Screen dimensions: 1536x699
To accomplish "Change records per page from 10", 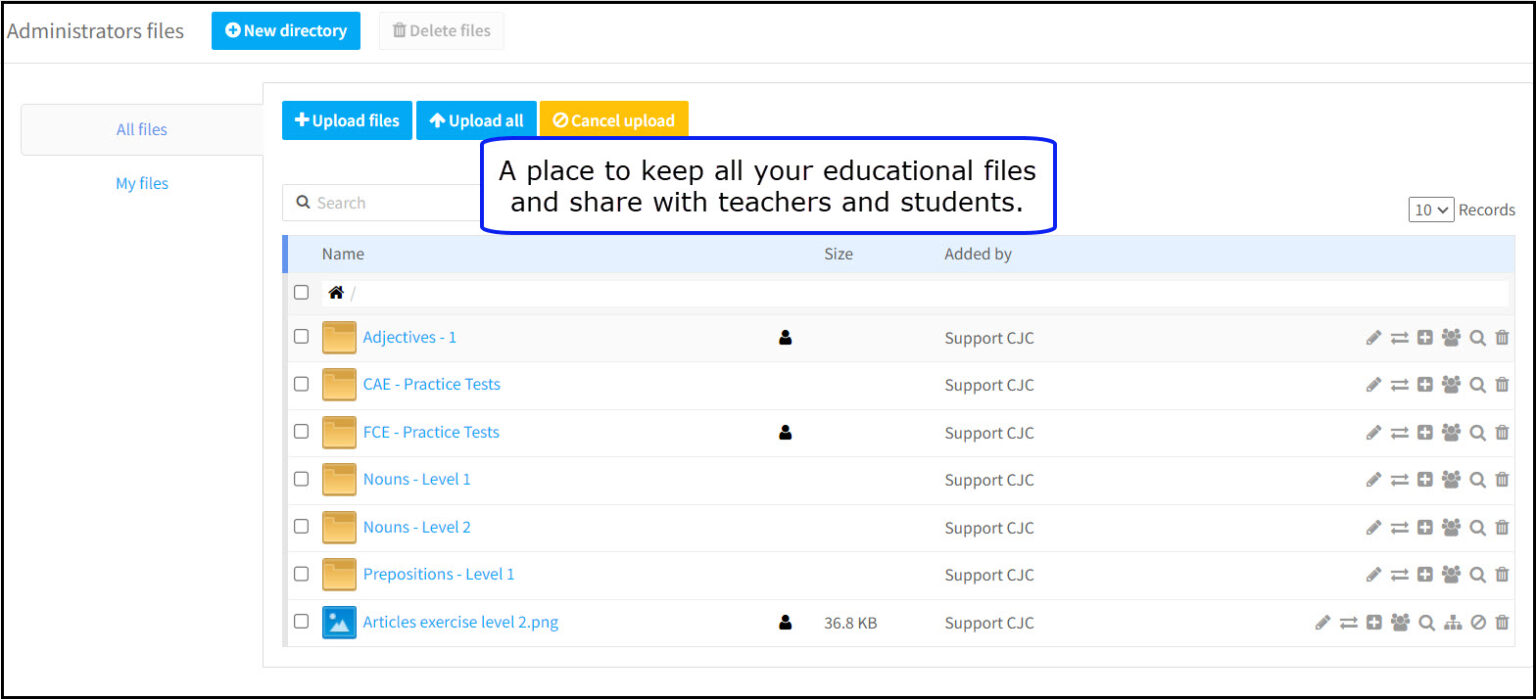I will tap(1430, 209).
